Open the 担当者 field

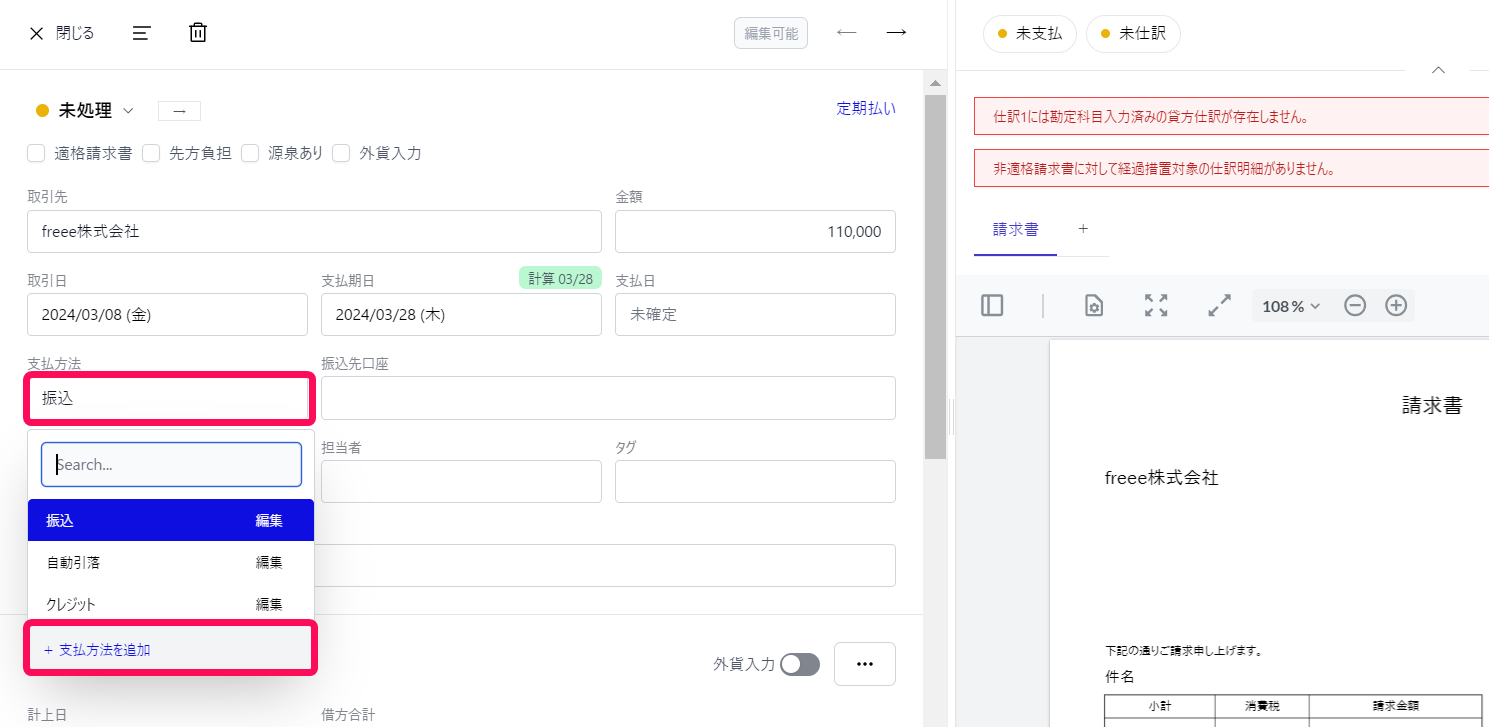(x=461, y=481)
